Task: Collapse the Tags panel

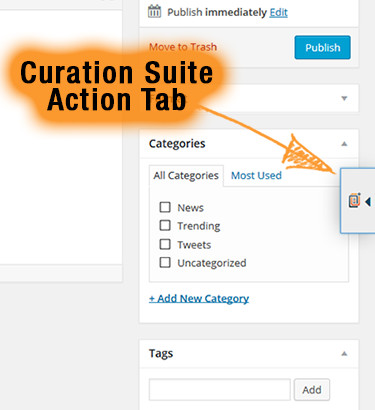Action: (x=344, y=353)
